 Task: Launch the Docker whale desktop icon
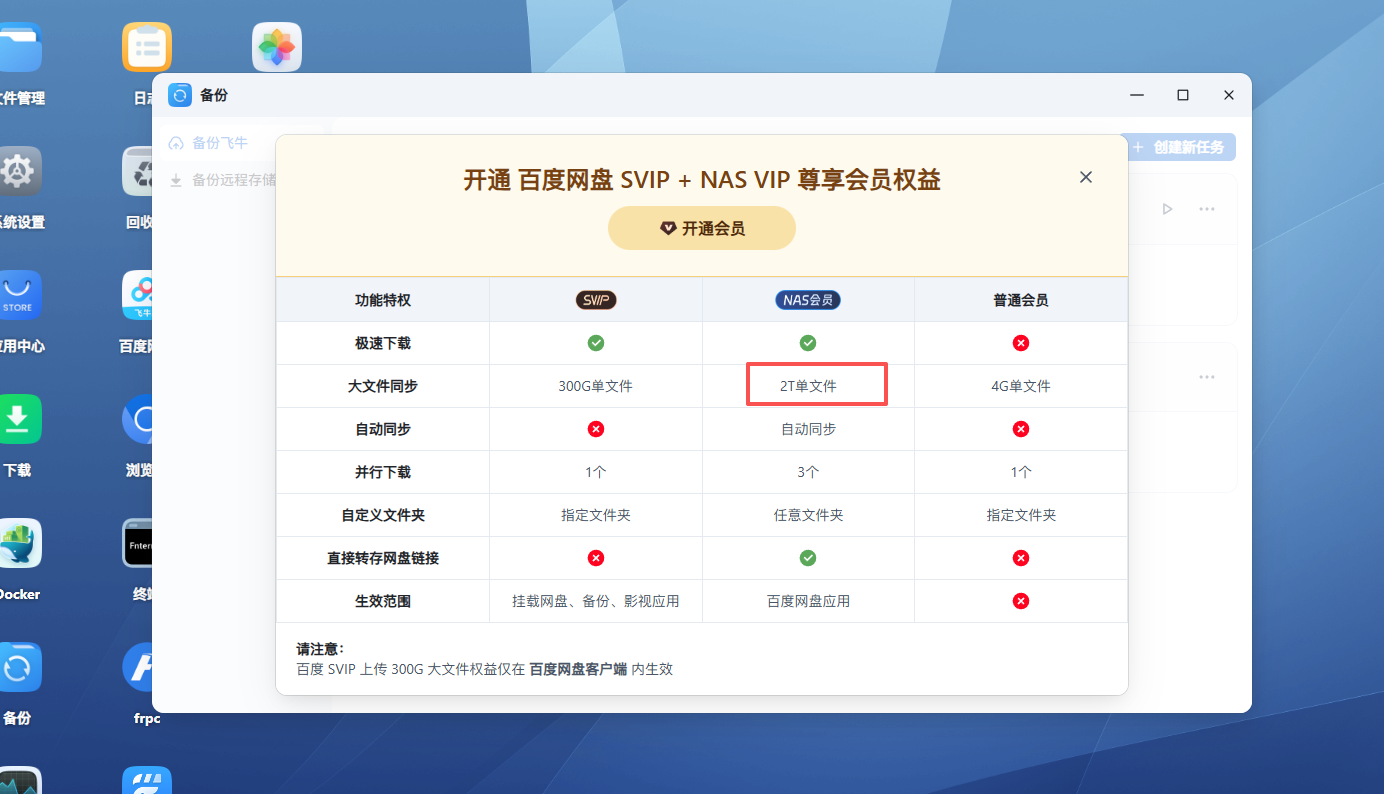coord(19,543)
